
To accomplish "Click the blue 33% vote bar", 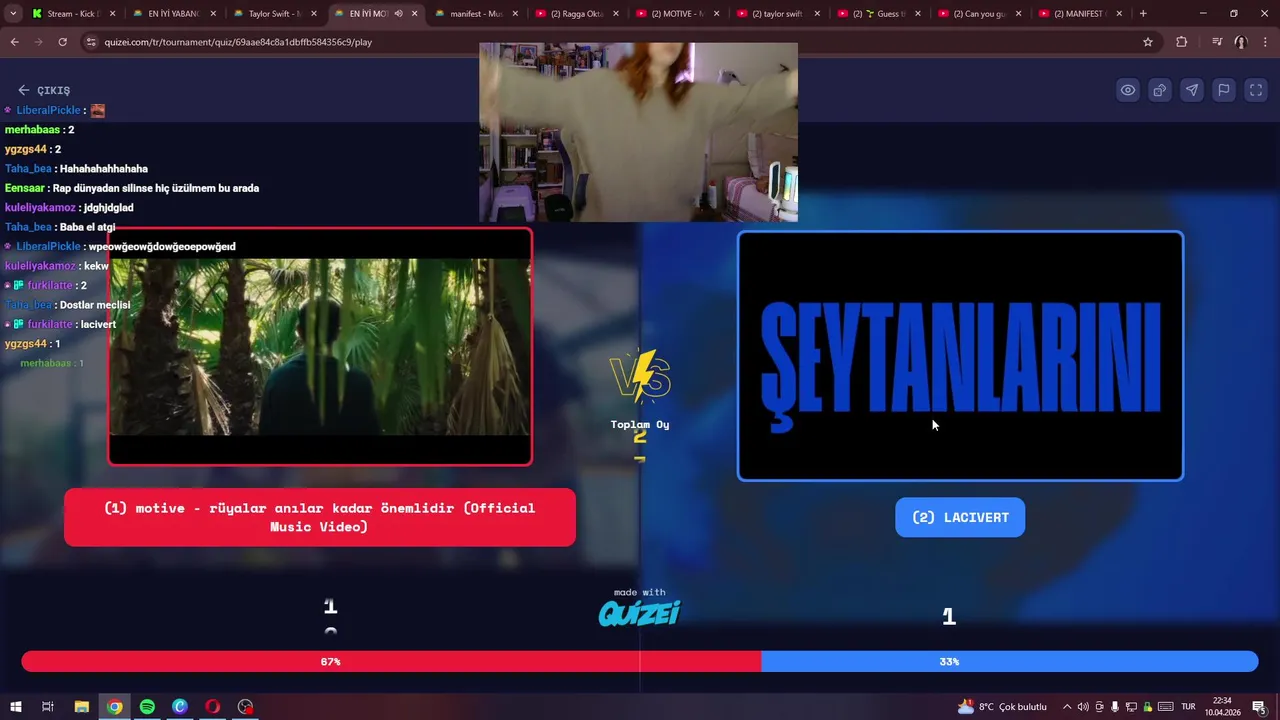I will (1009, 661).
